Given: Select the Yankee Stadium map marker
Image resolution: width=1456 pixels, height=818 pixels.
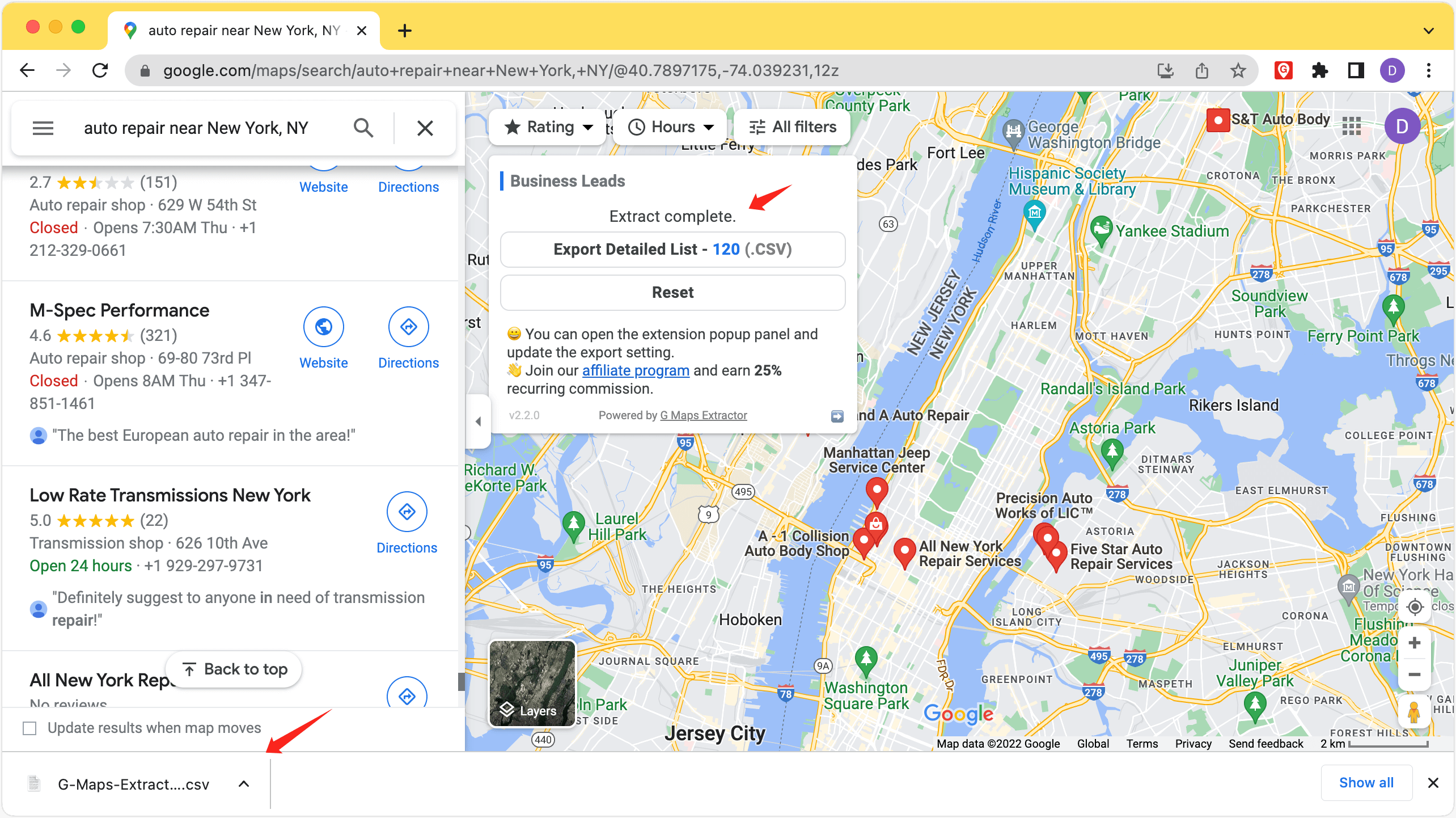Looking at the screenshot, I should point(1101,231).
